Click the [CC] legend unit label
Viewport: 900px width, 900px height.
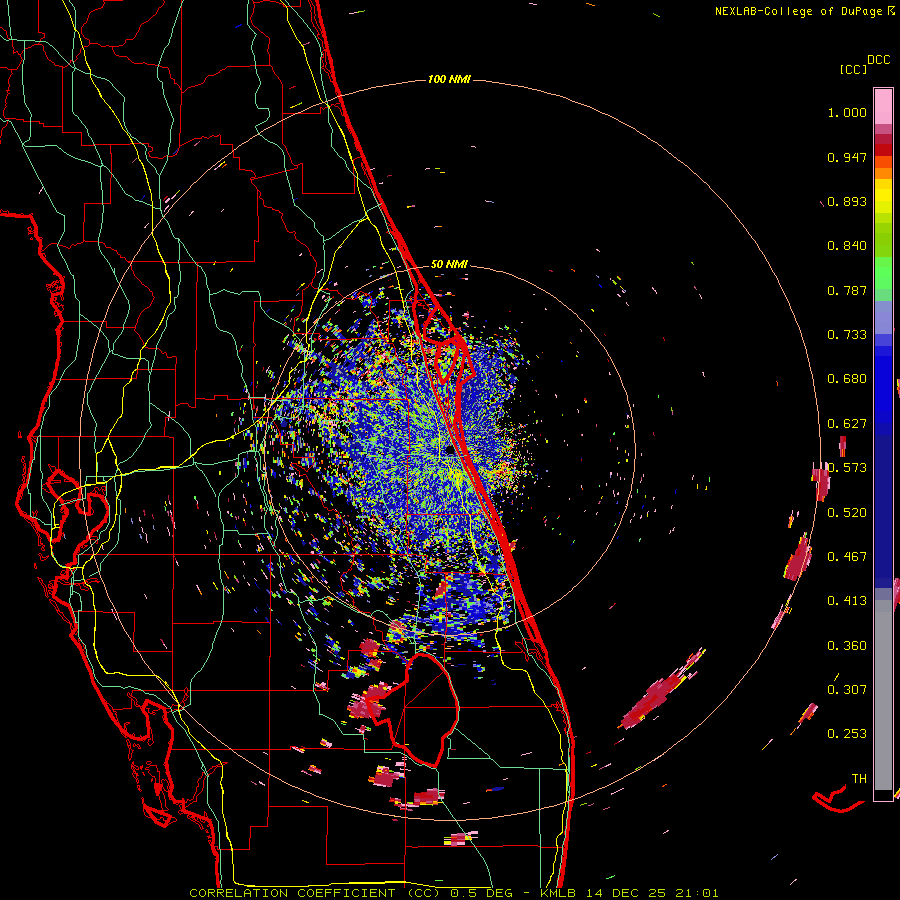853,69
